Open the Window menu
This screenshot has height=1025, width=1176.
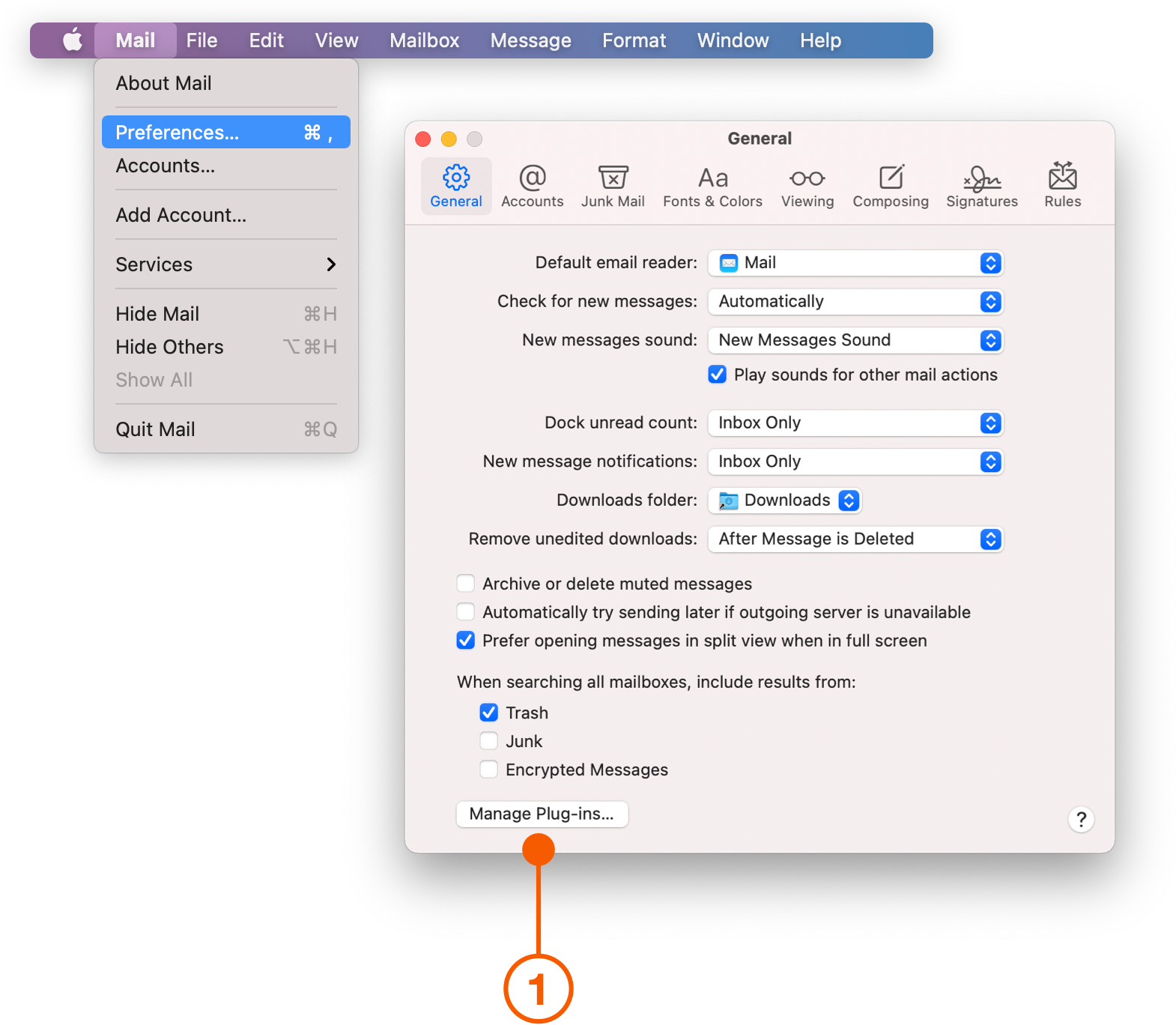click(x=733, y=40)
